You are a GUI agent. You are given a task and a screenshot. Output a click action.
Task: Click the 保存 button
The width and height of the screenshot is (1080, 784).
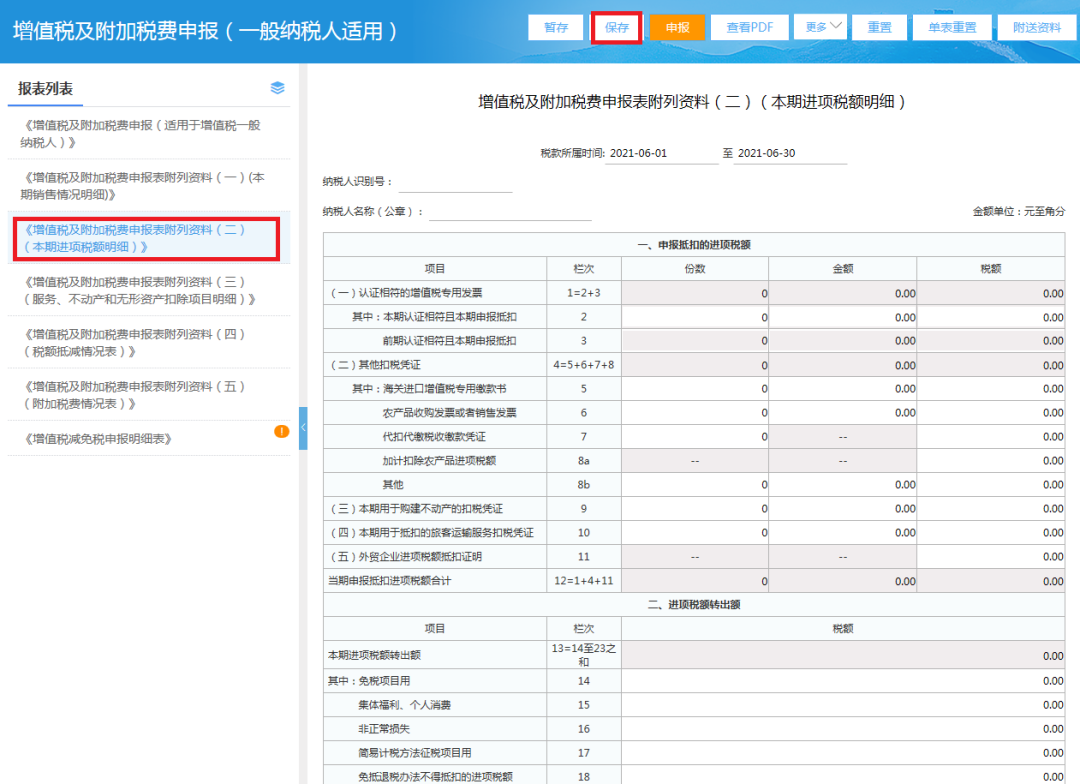coord(616,28)
